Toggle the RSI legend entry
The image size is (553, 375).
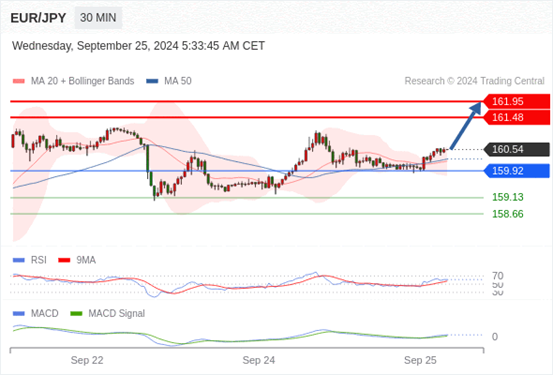[x=30, y=260]
